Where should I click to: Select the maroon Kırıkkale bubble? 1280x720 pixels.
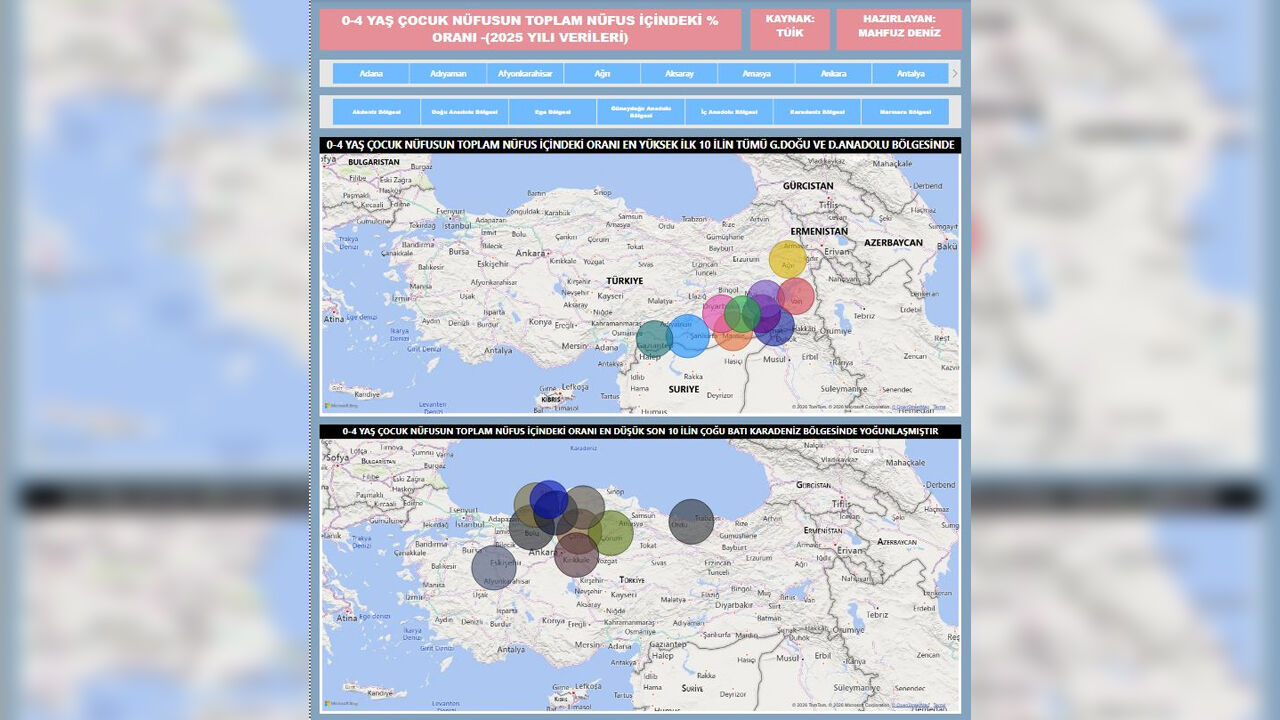point(576,556)
